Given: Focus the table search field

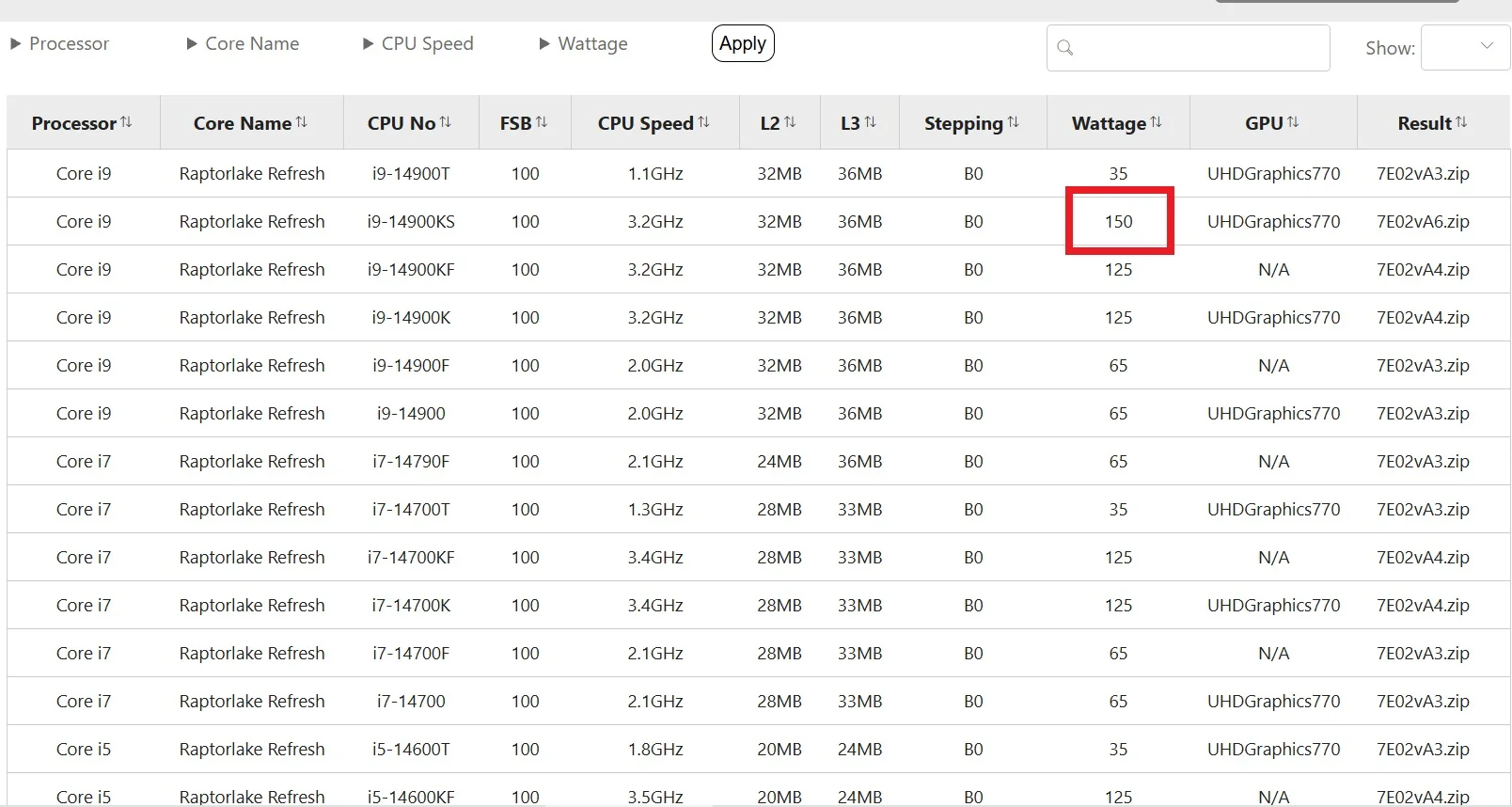Looking at the screenshot, I should point(1189,48).
